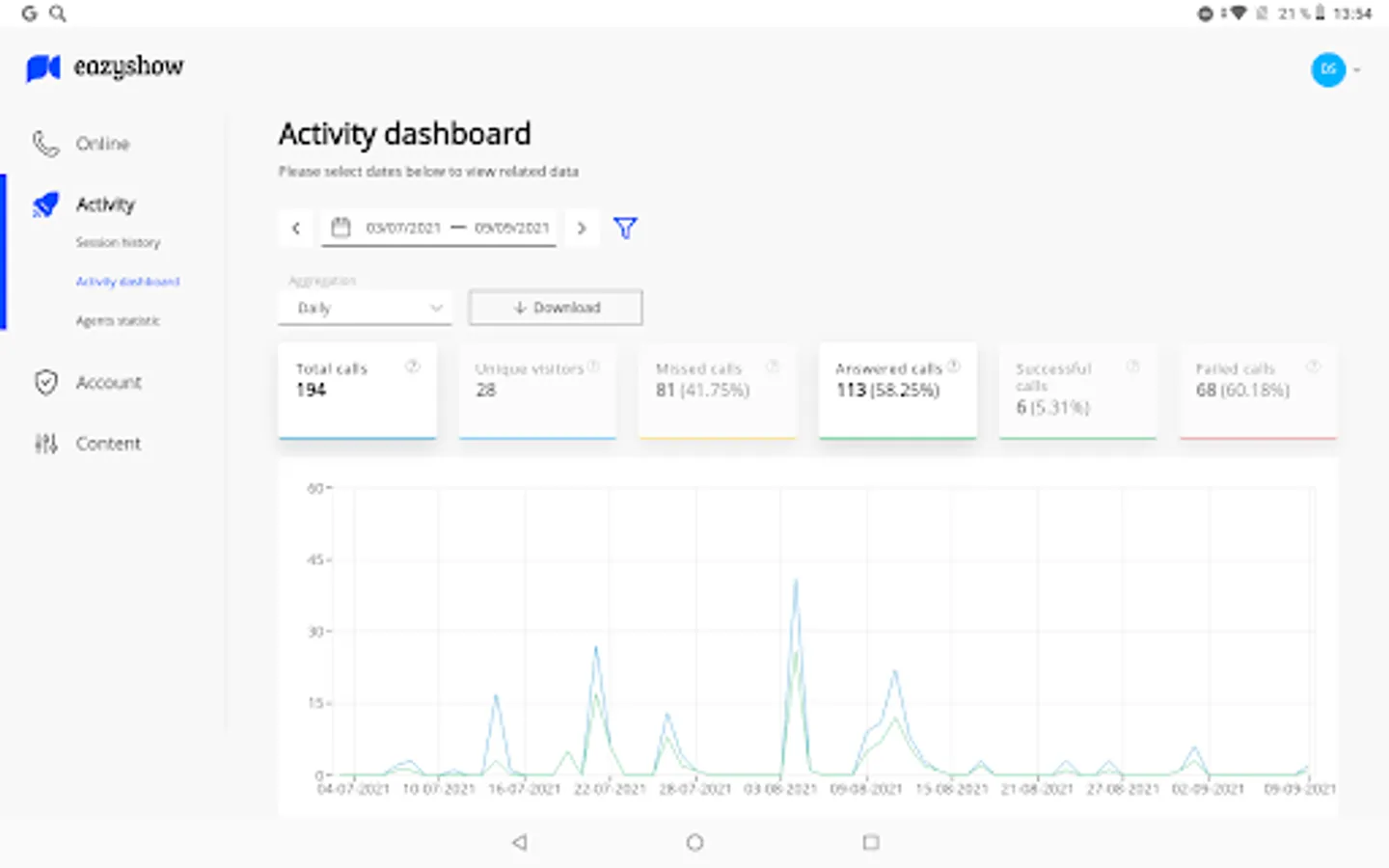Click Answered calls help icon
Viewport: 1389px width, 868px height.
coord(953,366)
